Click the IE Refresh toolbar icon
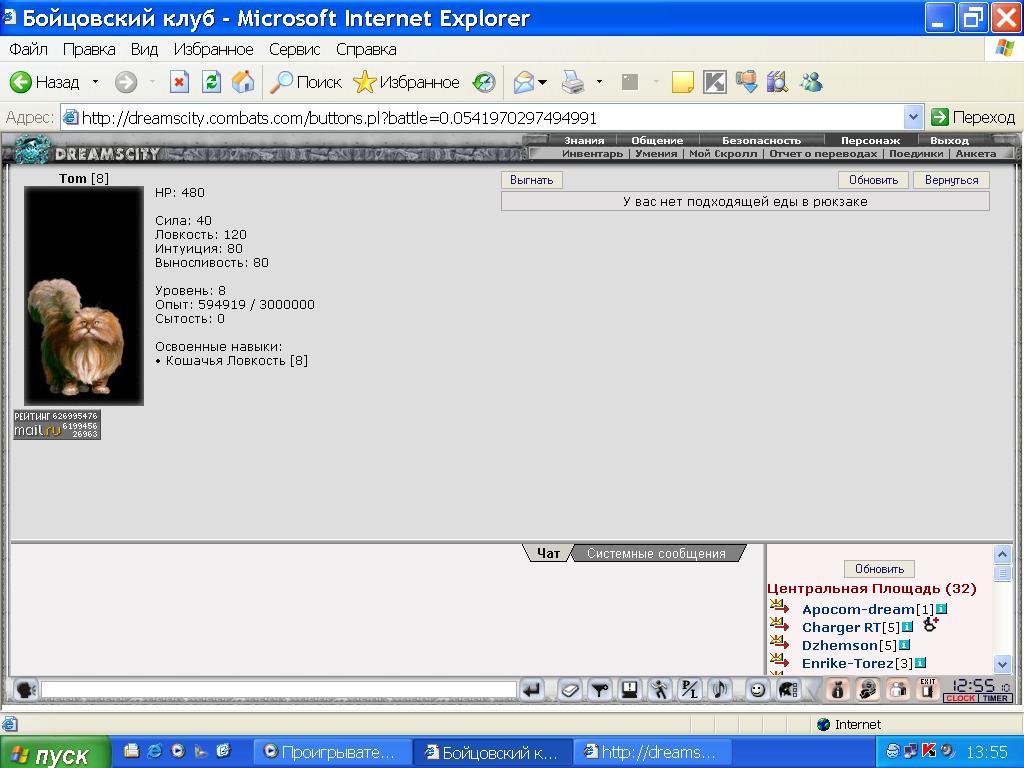 (211, 82)
